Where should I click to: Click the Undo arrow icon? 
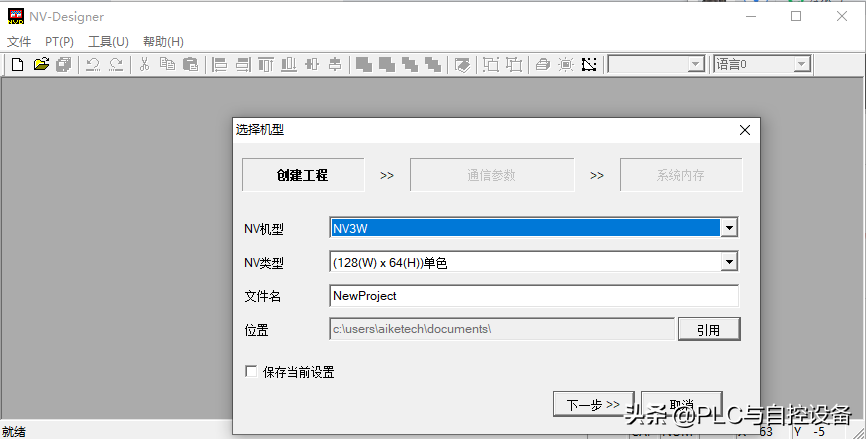[92, 65]
